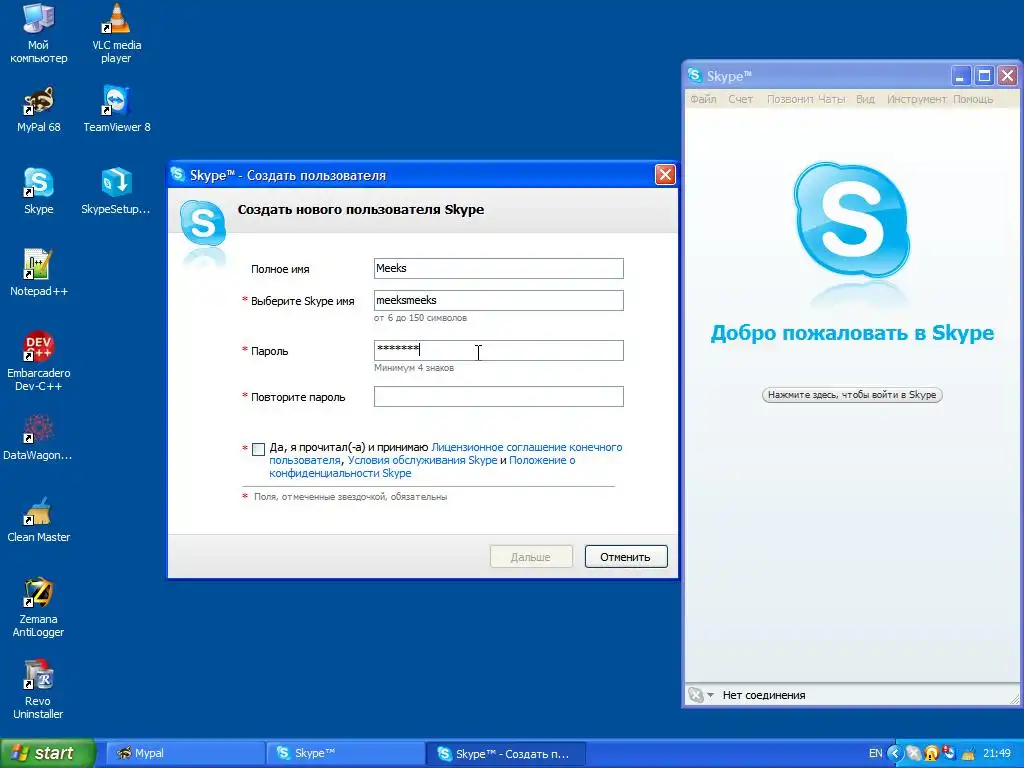This screenshot has width=1024, height=768.
Task: Open the Skype desktop shortcut
Action: pyautogui.click(x=39, y=191)
